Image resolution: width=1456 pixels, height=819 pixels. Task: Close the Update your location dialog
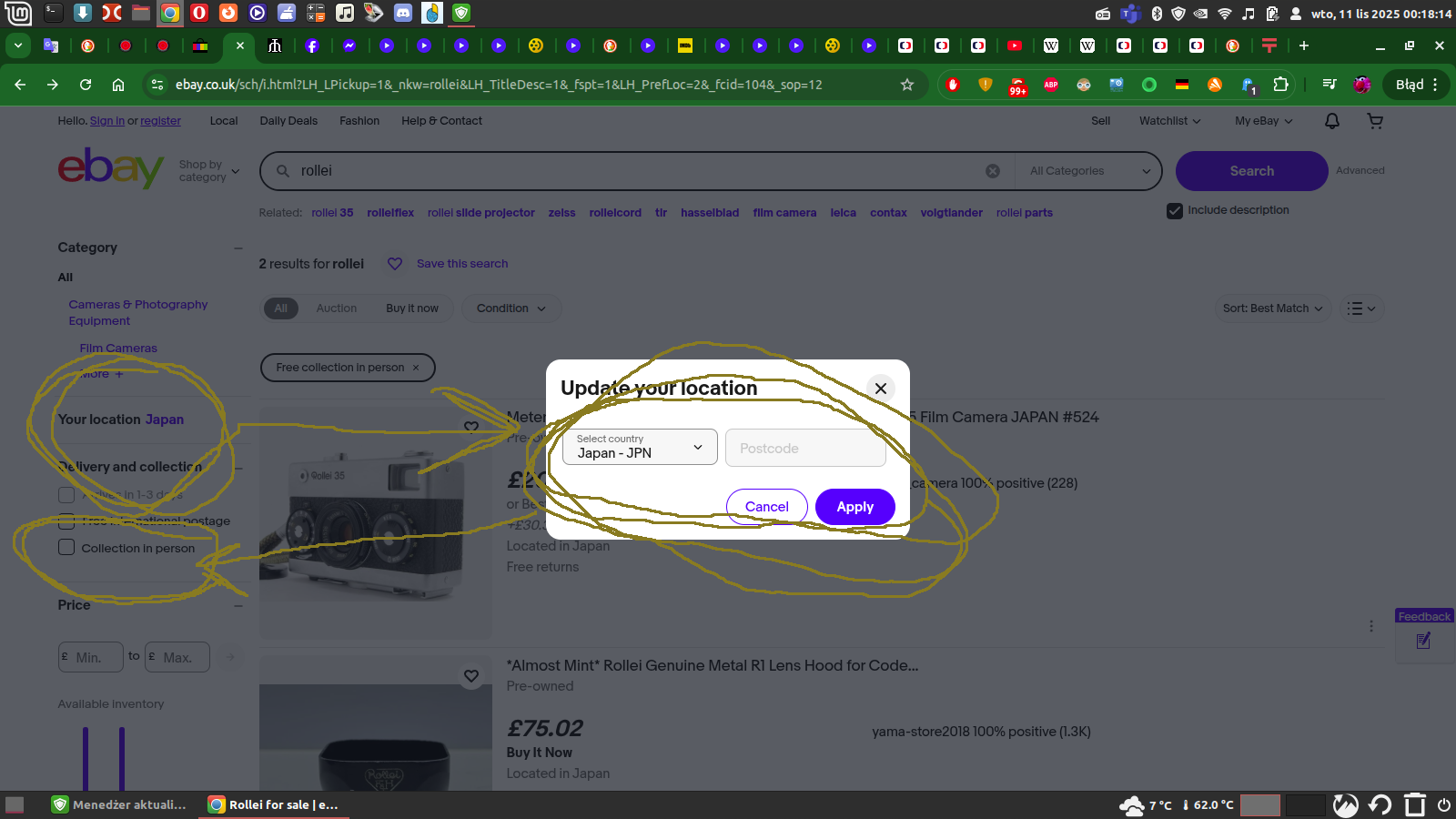pos(880,389)
